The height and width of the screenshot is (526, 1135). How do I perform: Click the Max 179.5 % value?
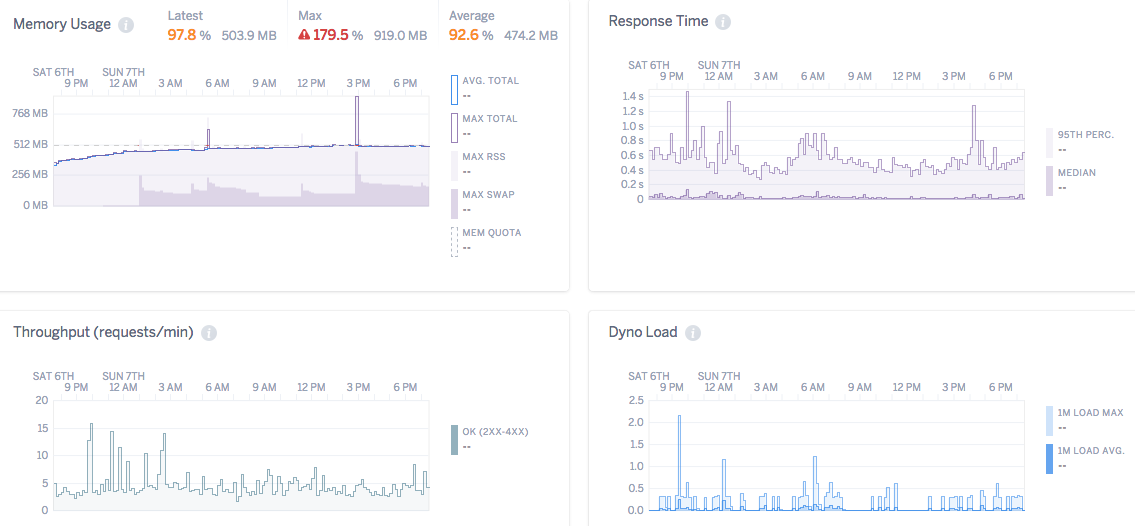tap(338, 35)
